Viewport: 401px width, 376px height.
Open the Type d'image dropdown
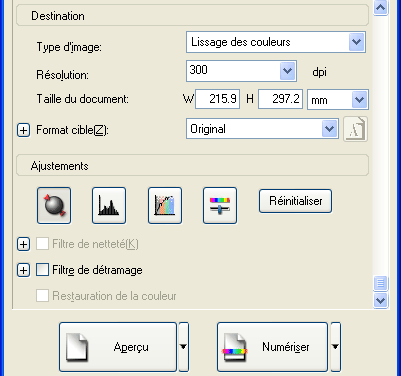356,42
